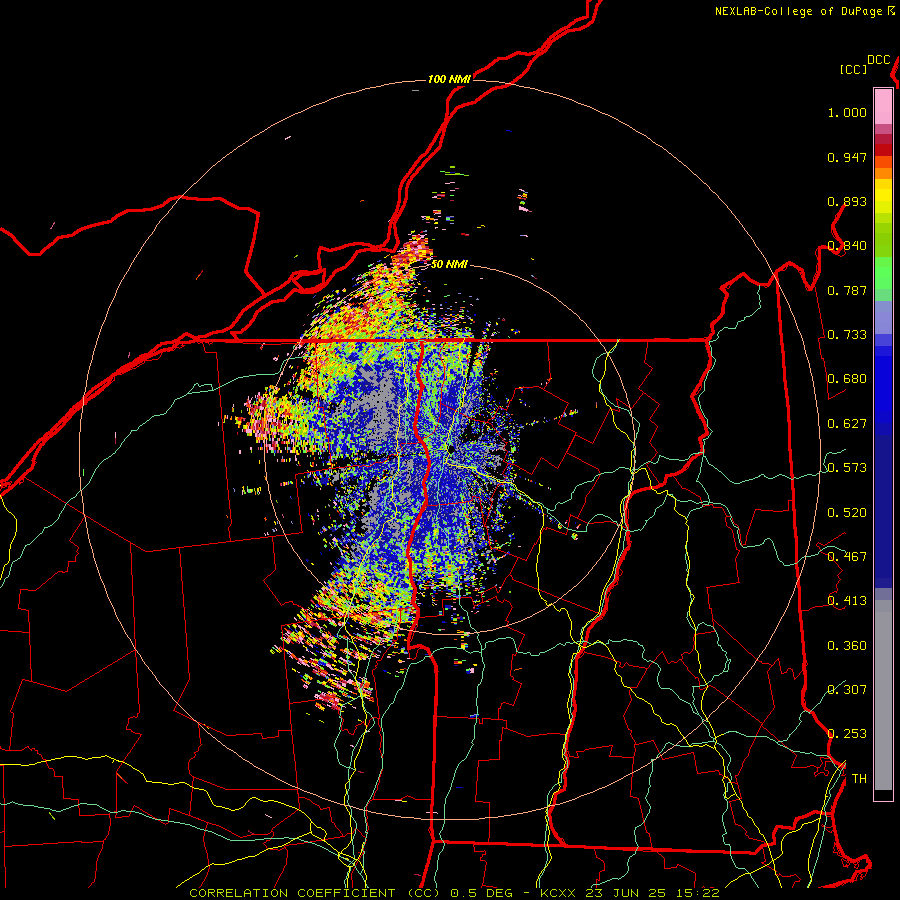Select the 0.413 scale value
The width and height of the screenshot is (900, 900).
pyautogui.click(x=847, y=601)
